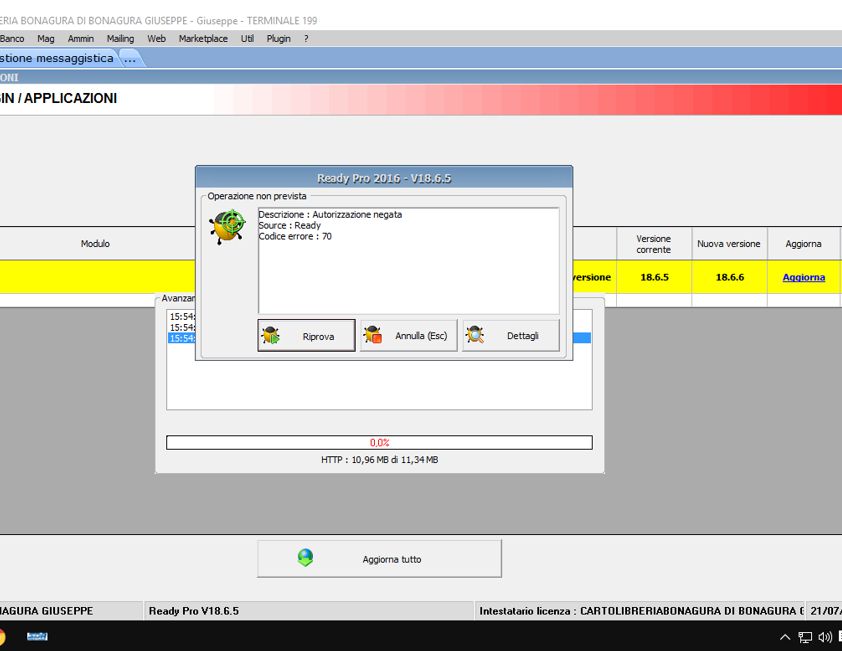Open error Dettagli button

point(511,336)
